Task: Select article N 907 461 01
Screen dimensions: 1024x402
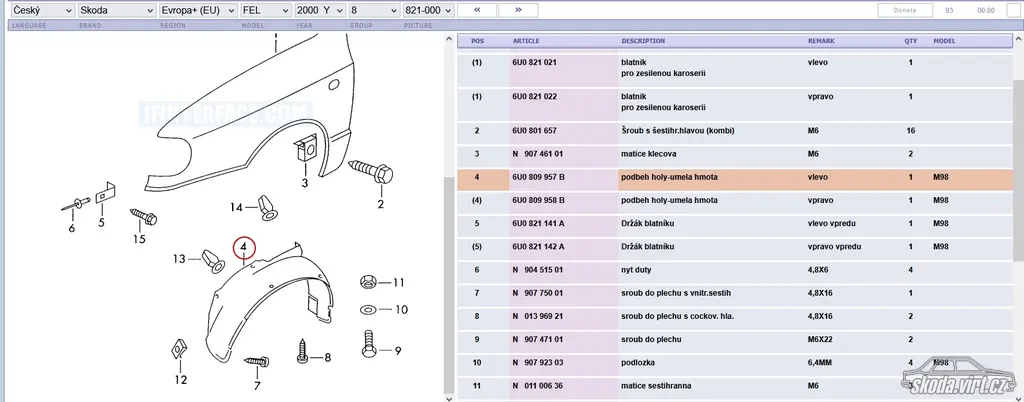Action: 538,154
